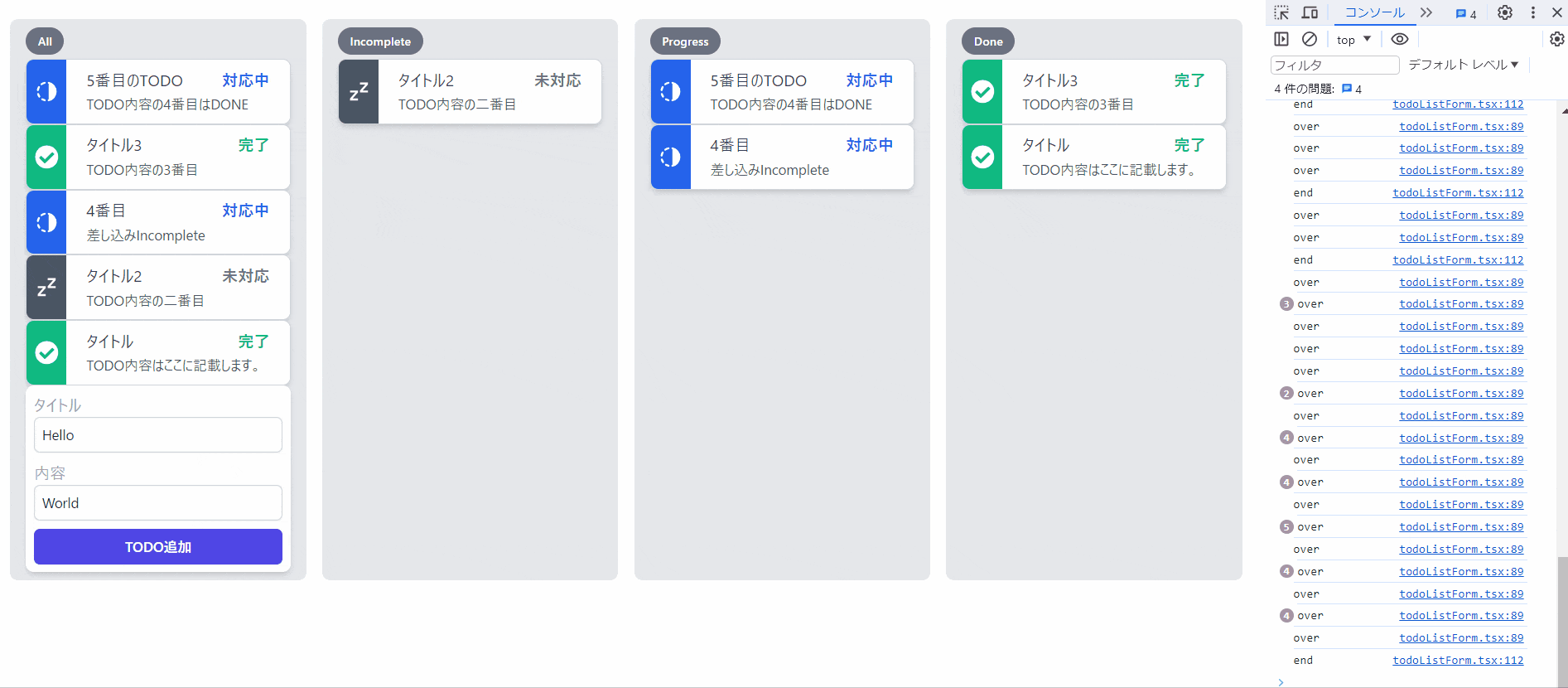The height and width of the screenshot is (688, 1568).
Task: Click the 未対応 status of タイトル2 in All column
Action: click(x=245, y=276)
